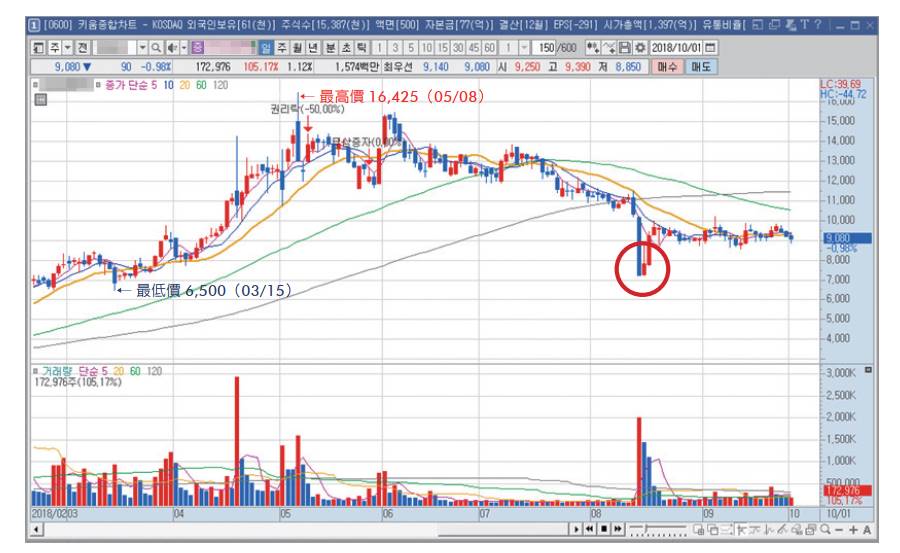Click the horizontal scrollbar left arrow
900x553 pixels.
[x=36, y=529]
